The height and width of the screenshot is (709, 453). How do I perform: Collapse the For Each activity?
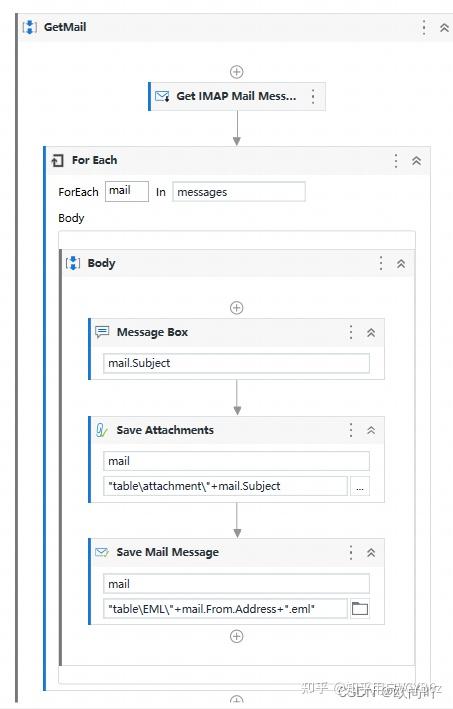pyautogui.click(x=416, y=161)
